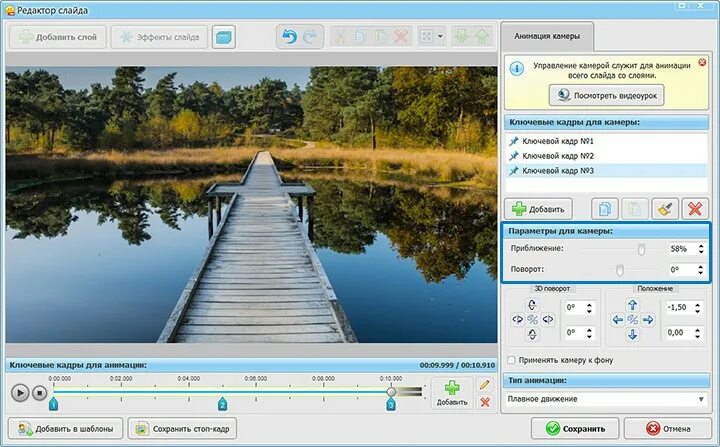
Task: Reset position center percent icon
Action: click(633, 320)
